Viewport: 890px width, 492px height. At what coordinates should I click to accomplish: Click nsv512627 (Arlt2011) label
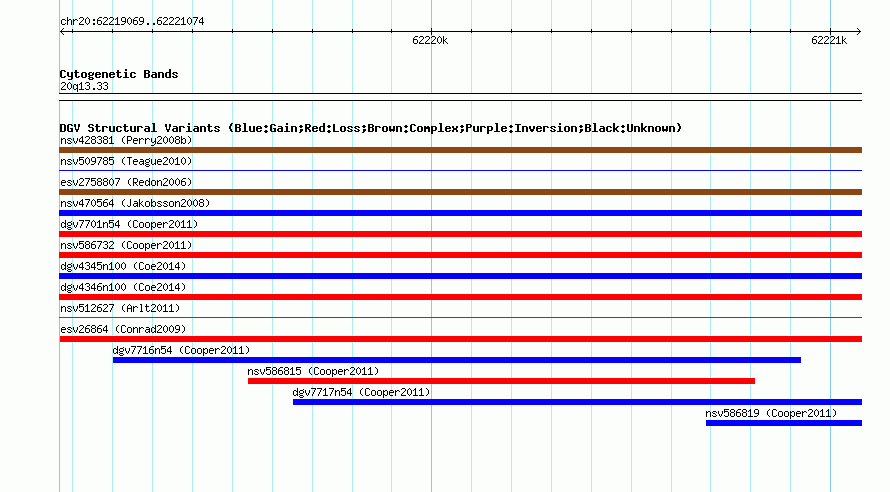click(120, 308)
